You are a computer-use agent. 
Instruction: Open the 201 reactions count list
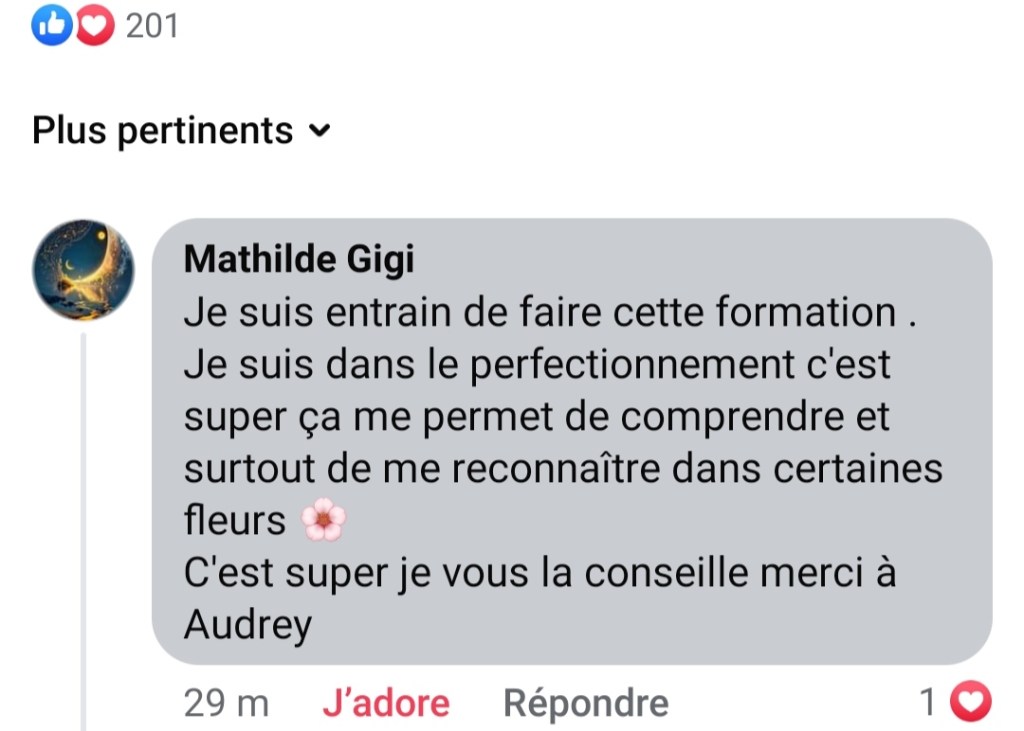[152, 26]
